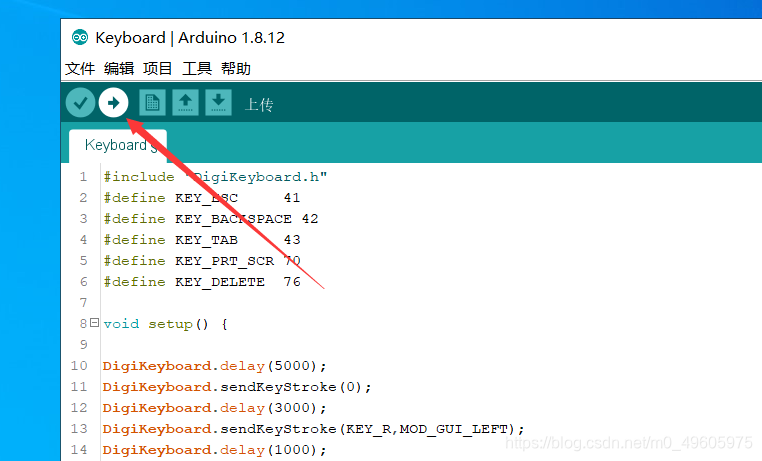Click the Arduino logo in title bar
This screenshot has width=762, height=461.
(80, 37)
